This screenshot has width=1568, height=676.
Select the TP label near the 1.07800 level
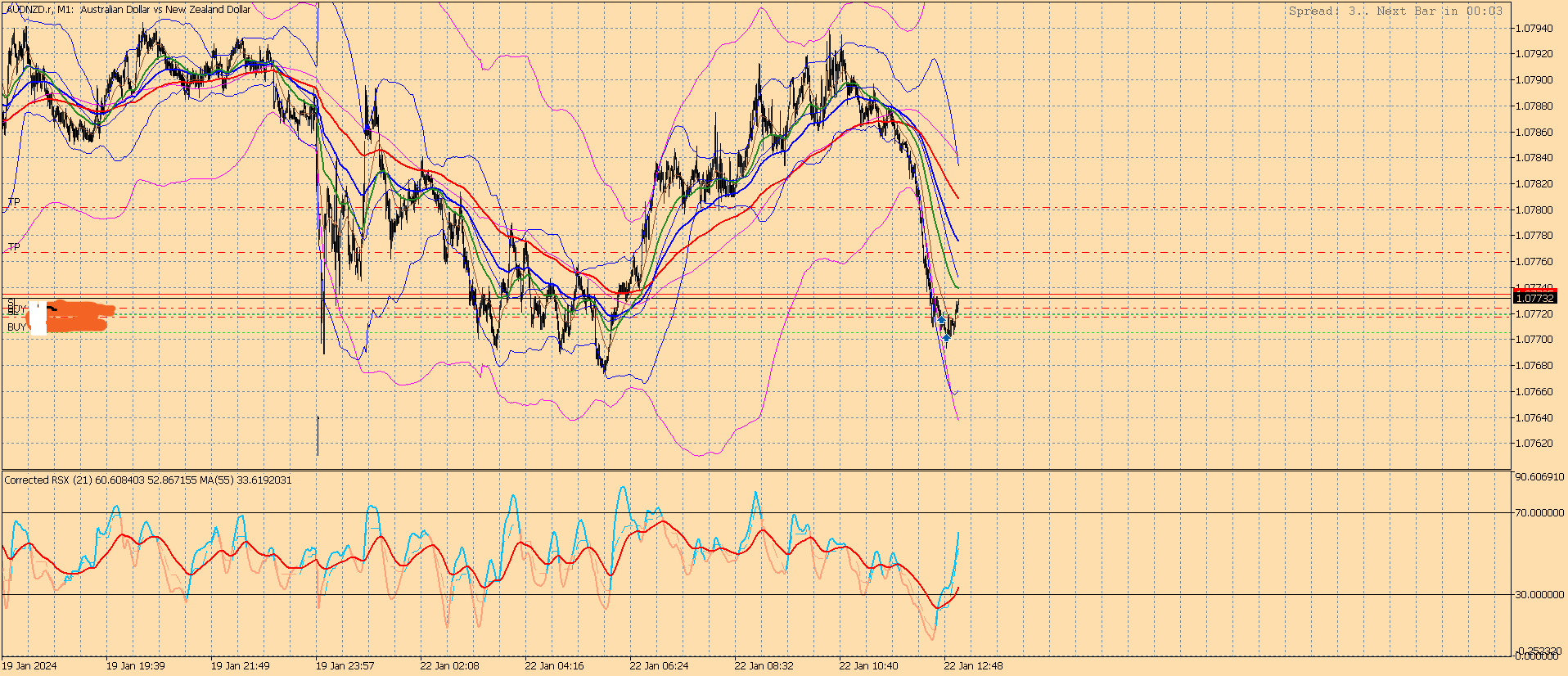point(14,202)
